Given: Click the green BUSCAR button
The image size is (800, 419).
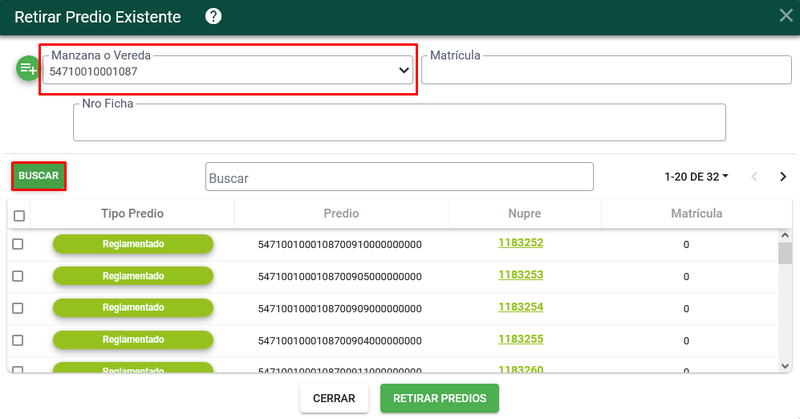Looking at the screenshot, I should point(39,176).
